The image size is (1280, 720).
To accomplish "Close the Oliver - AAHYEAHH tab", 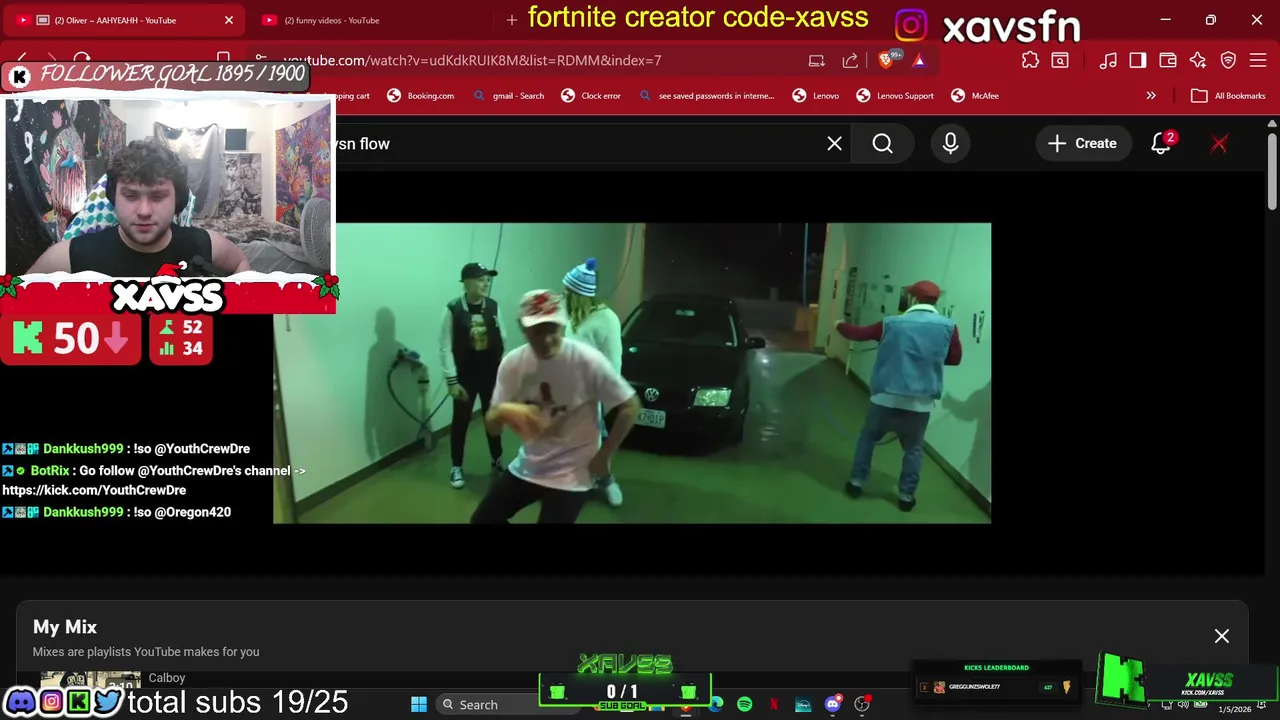I will tap(228, 20).
